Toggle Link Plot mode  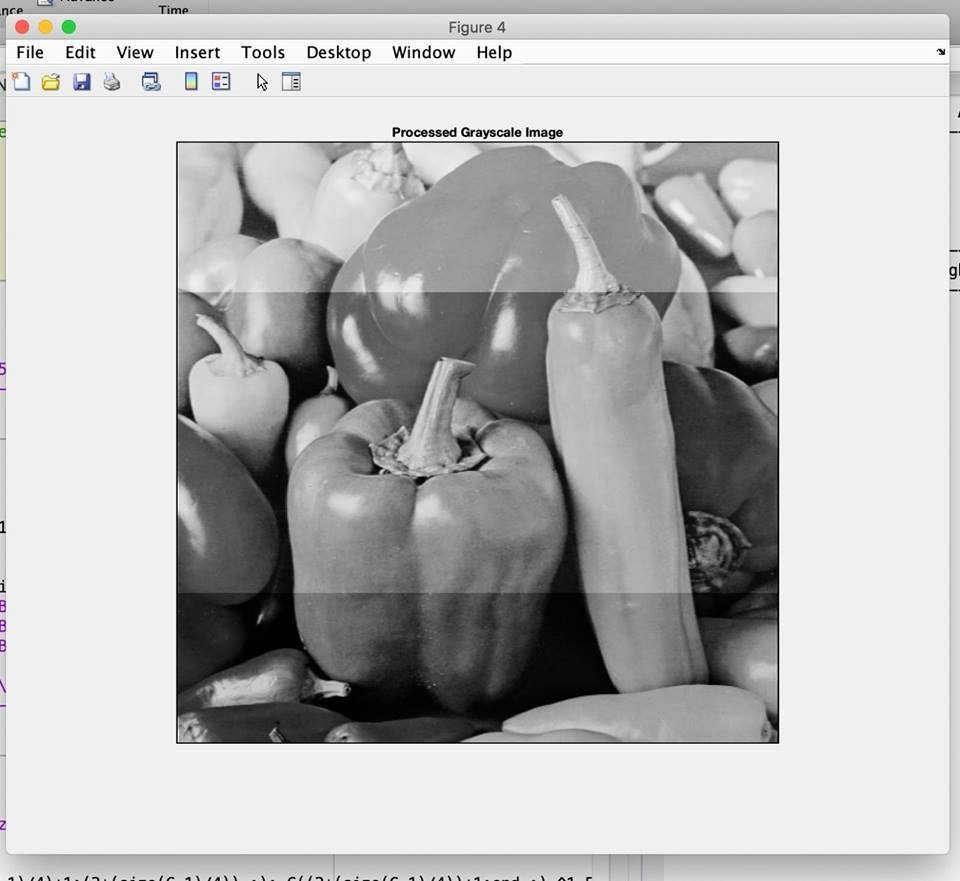(150, 81)
